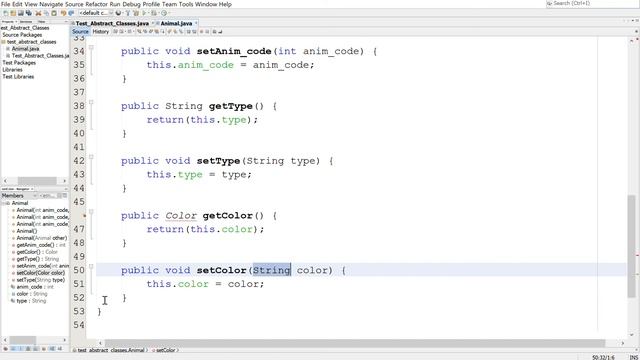Click the editor horizontal scrollbar thumb
The image size is (640, 360).
click(x=355, y=343)
